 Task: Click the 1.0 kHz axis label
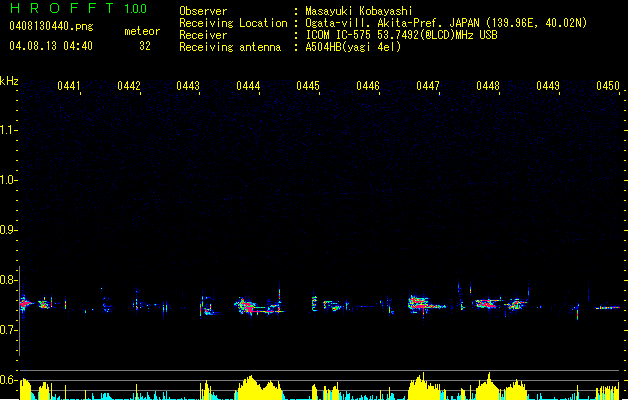tap(8, 180)
